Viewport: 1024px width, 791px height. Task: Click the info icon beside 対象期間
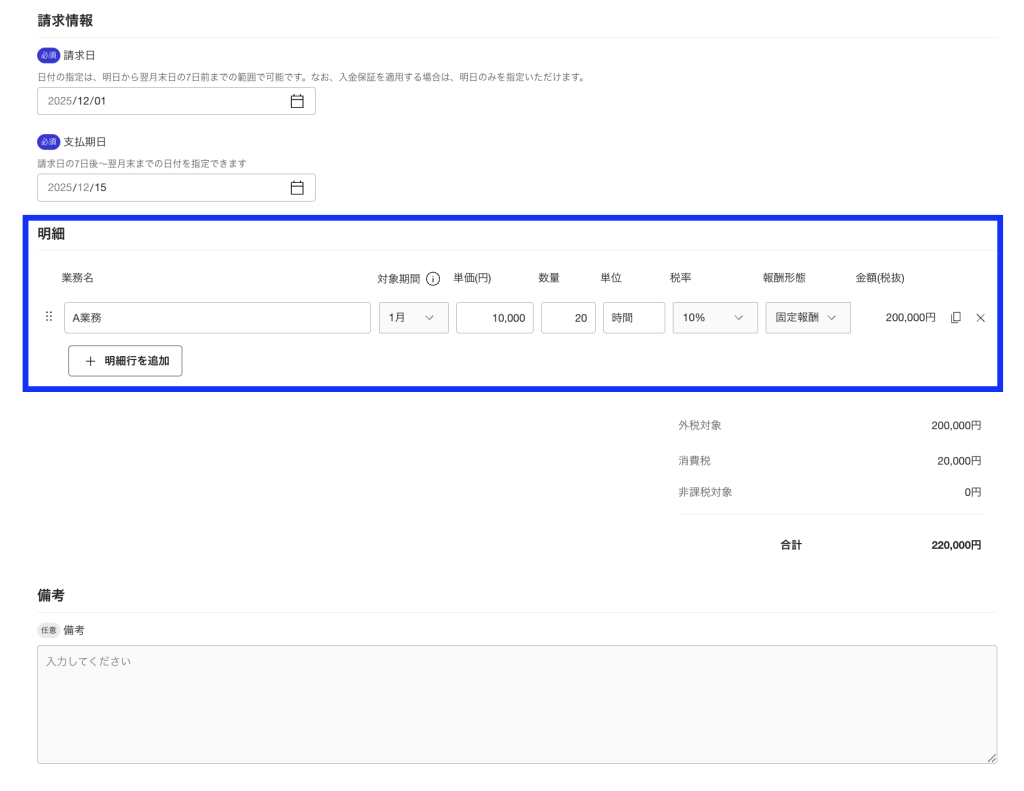click(433, 279)
